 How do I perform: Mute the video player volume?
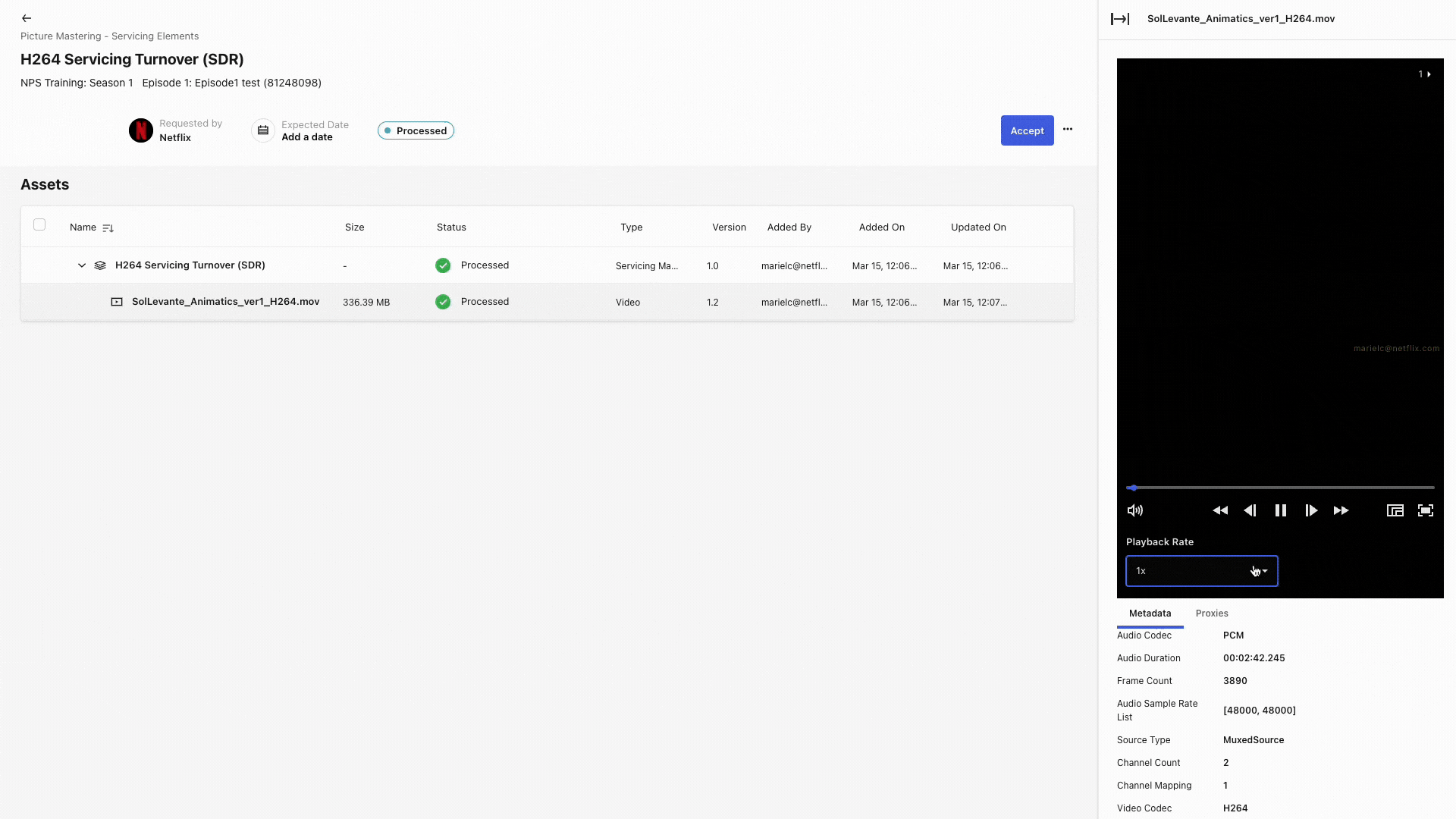click(1134, 510)
